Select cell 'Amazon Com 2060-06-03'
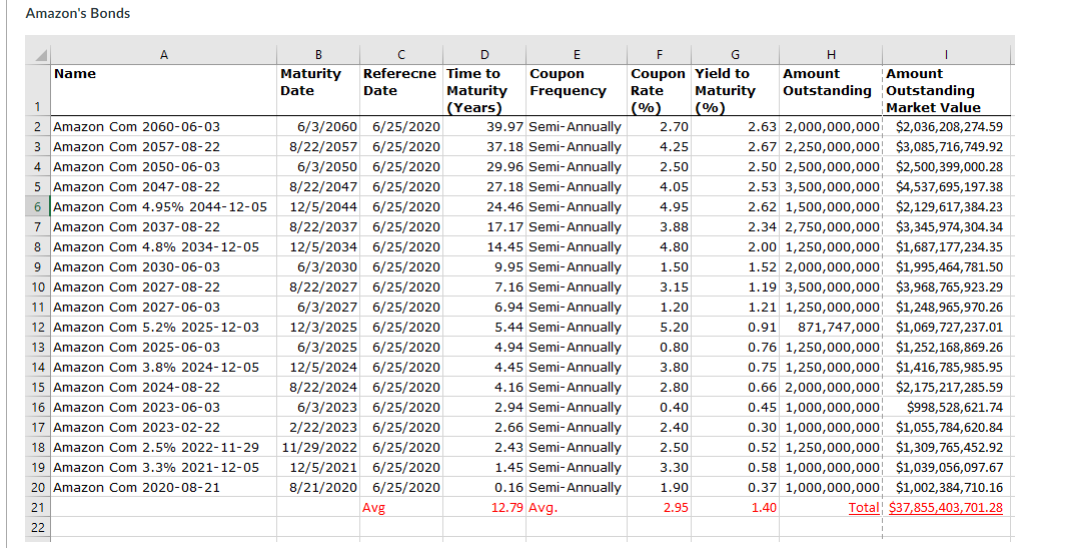 point(163,126)
